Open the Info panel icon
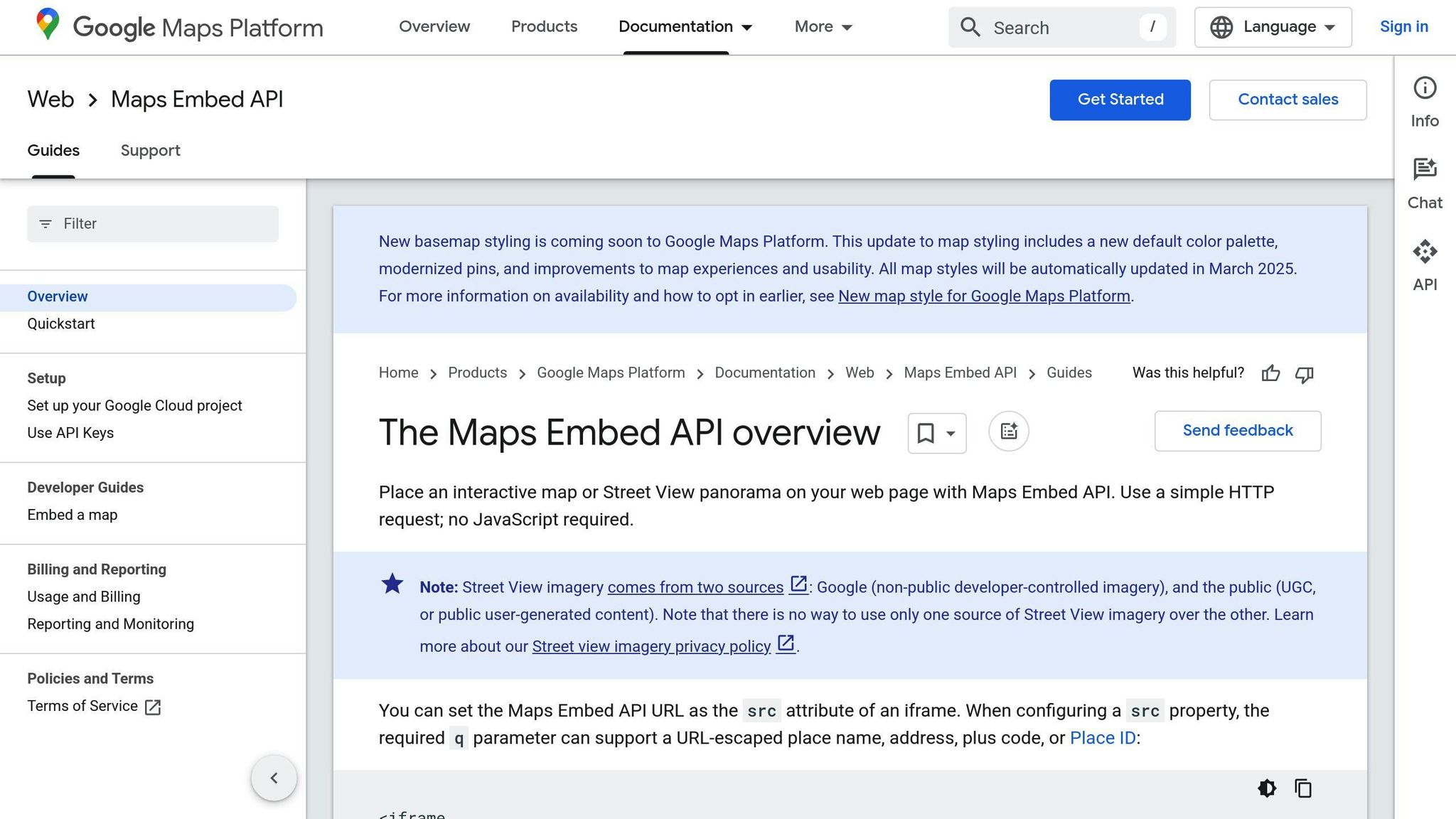Viewport: 1456px width, 819px height. tap(1425, 88)
